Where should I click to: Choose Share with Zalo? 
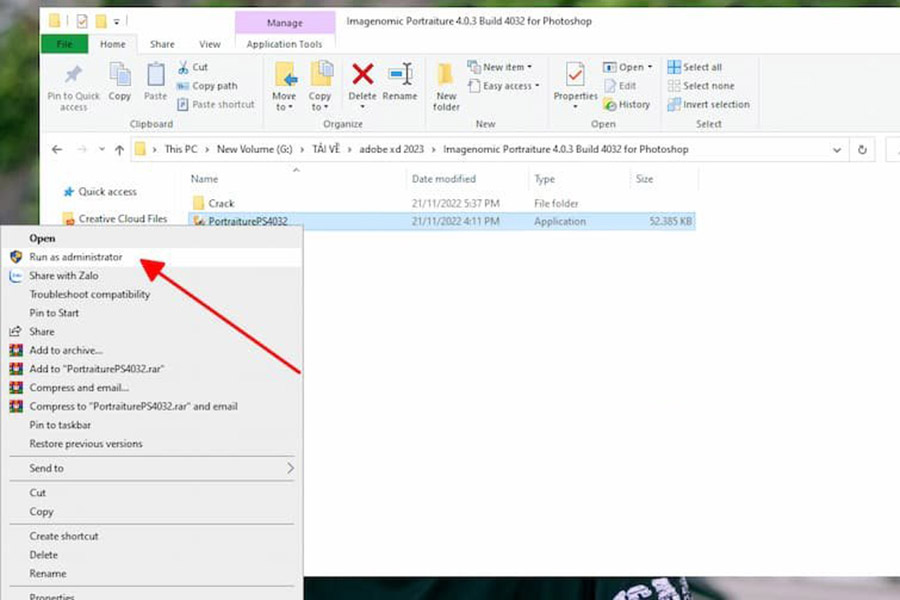click(152, 276)
